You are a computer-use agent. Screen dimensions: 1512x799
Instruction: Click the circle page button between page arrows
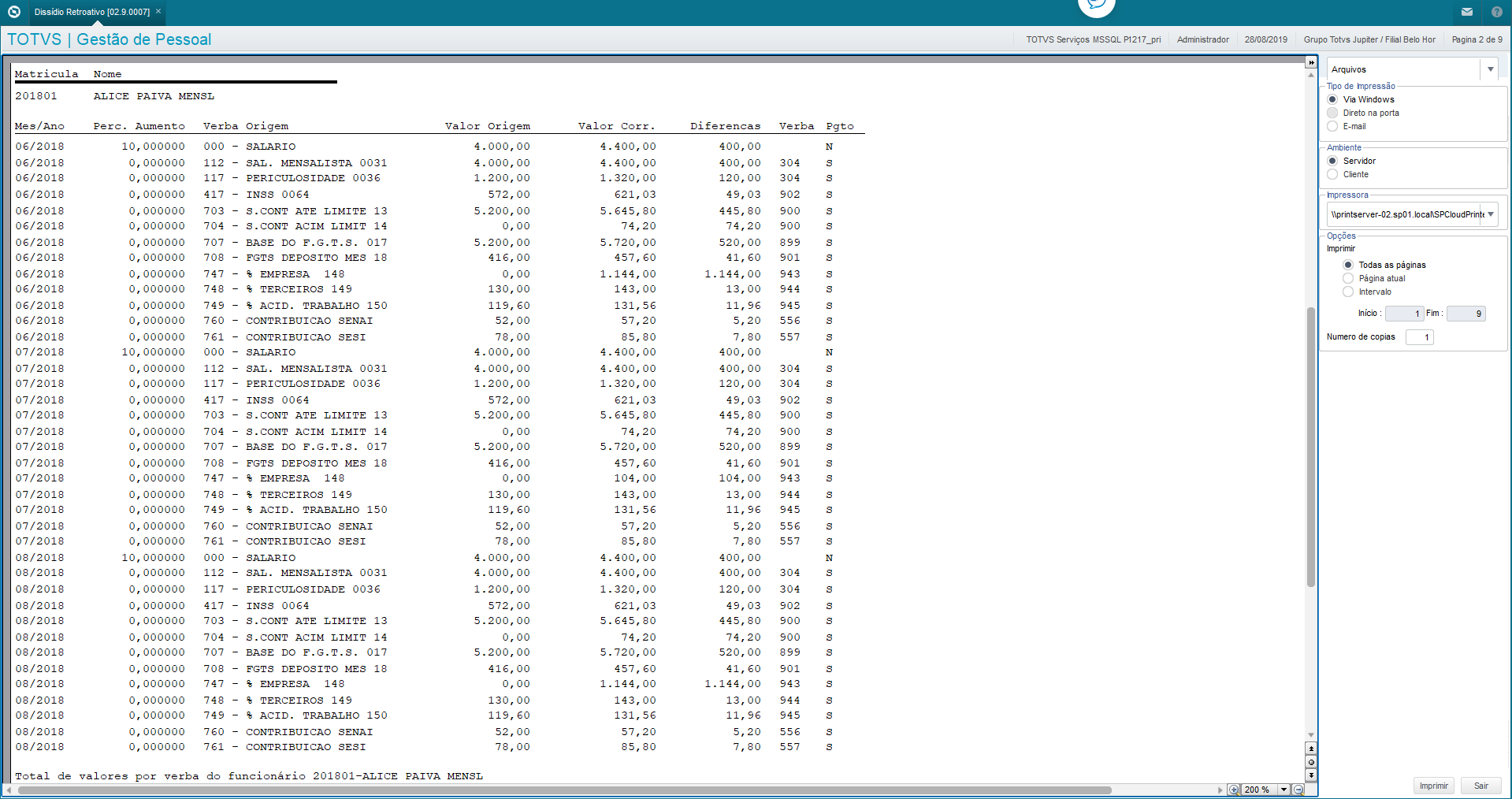1311,762
